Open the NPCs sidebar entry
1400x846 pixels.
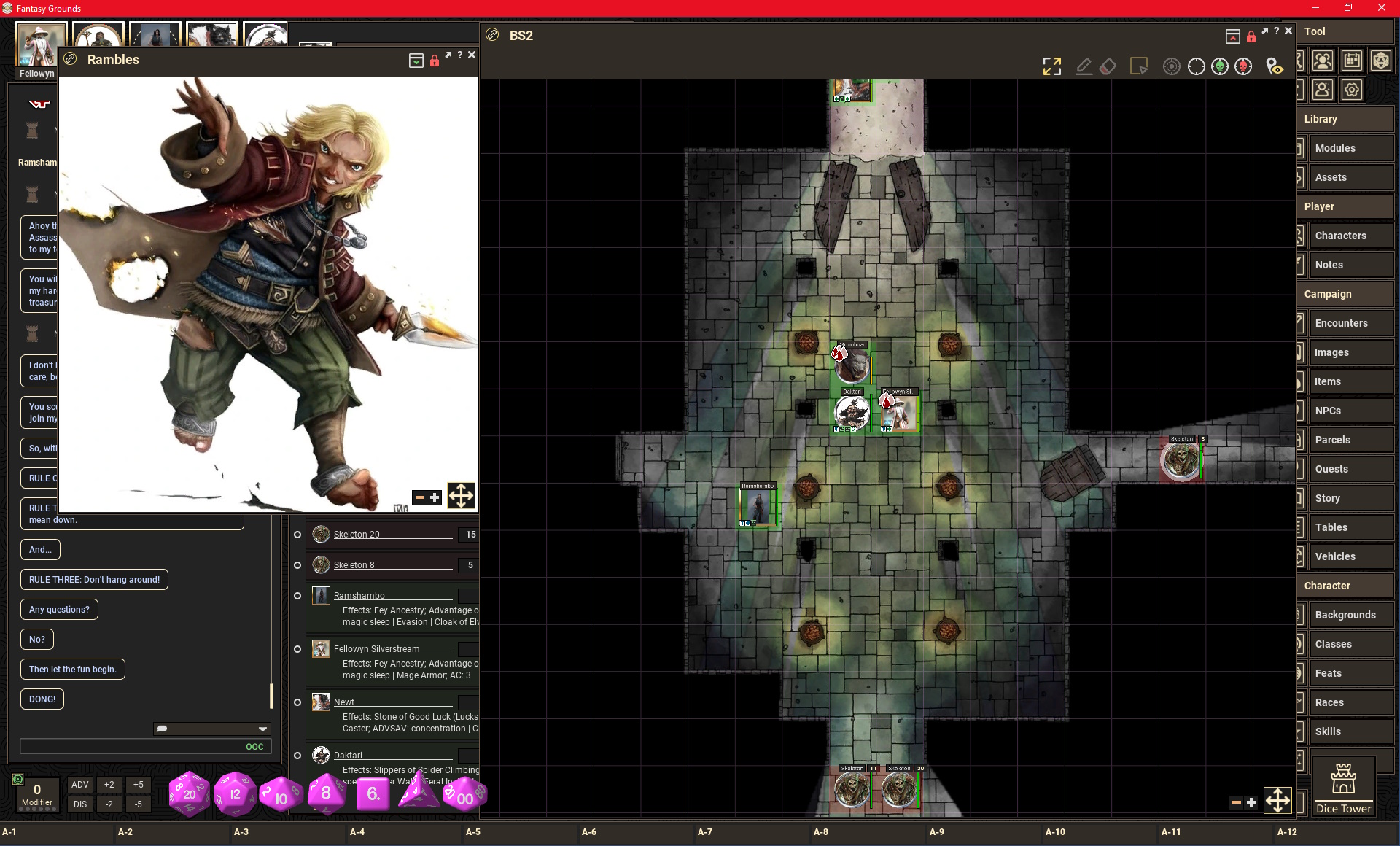pyautogui.click(x=1350, y=411)
